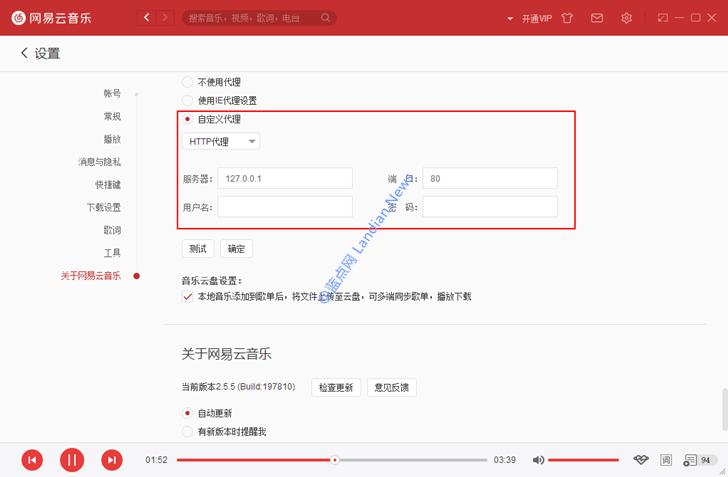Click the heartbeat mode icon
Screen dimensions: 728x477
point(641,460)
